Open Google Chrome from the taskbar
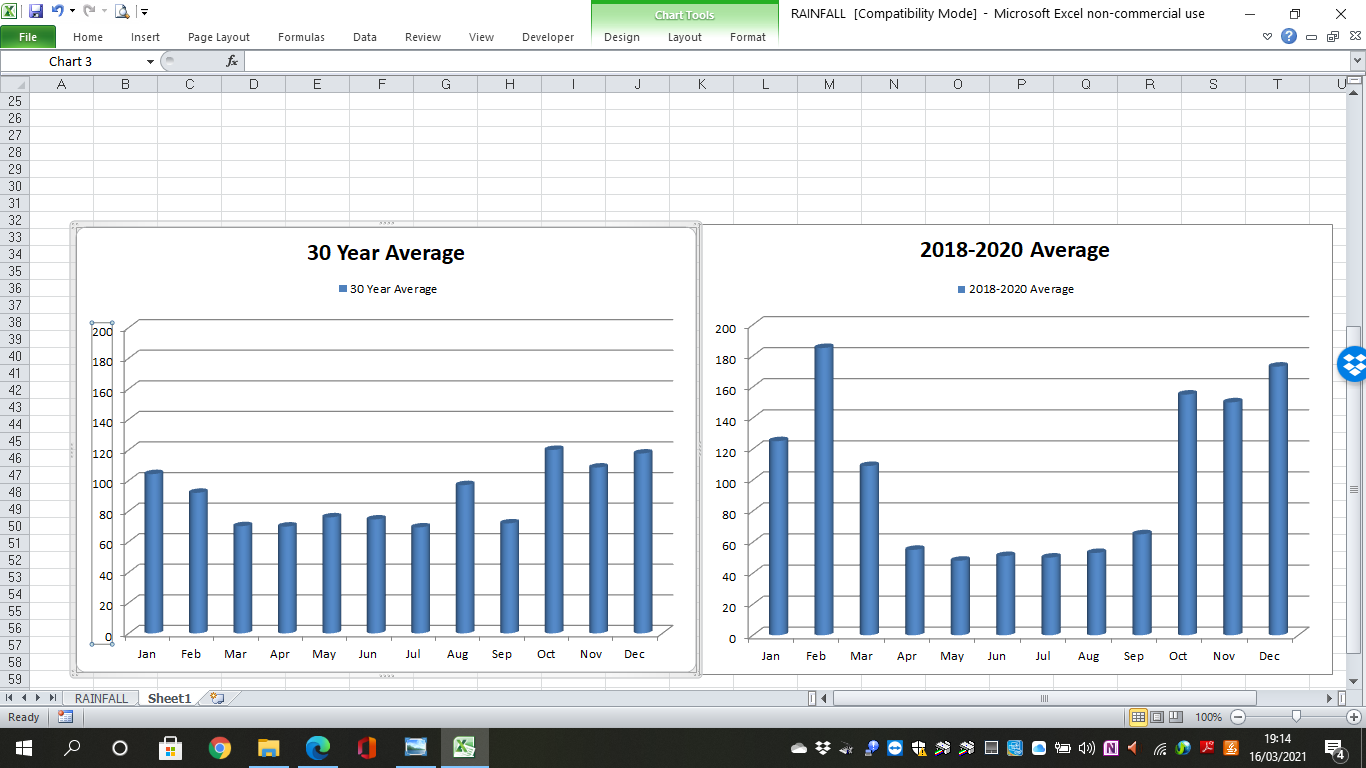This screenshot has width=1366, height=768. (x=220, y=748)
